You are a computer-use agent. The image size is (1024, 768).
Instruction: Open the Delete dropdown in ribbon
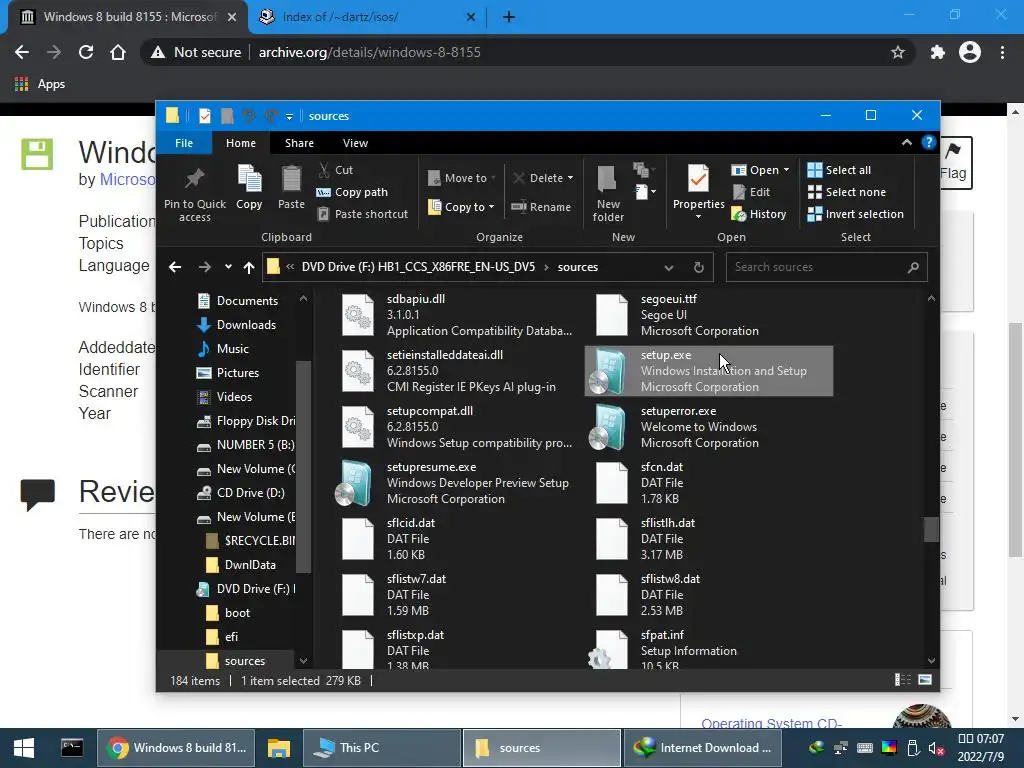click(543, 178)
